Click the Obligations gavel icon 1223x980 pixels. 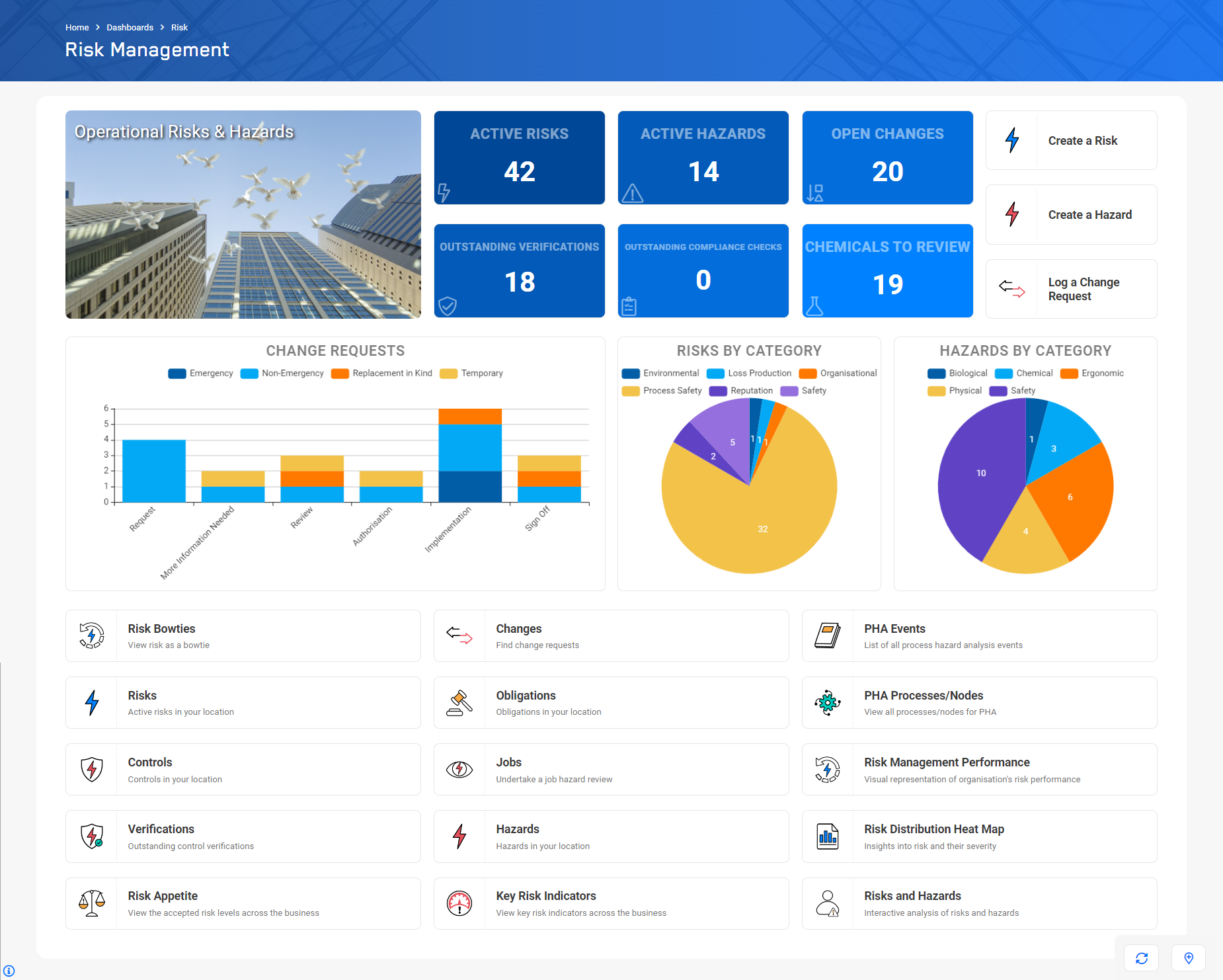(459, 702)
